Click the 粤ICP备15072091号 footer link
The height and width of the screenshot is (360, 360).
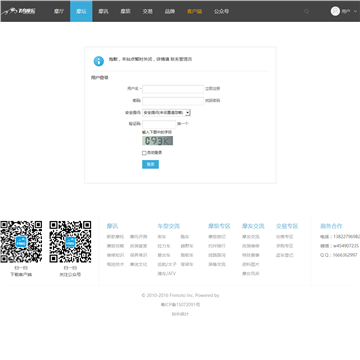tap(180, 305)
